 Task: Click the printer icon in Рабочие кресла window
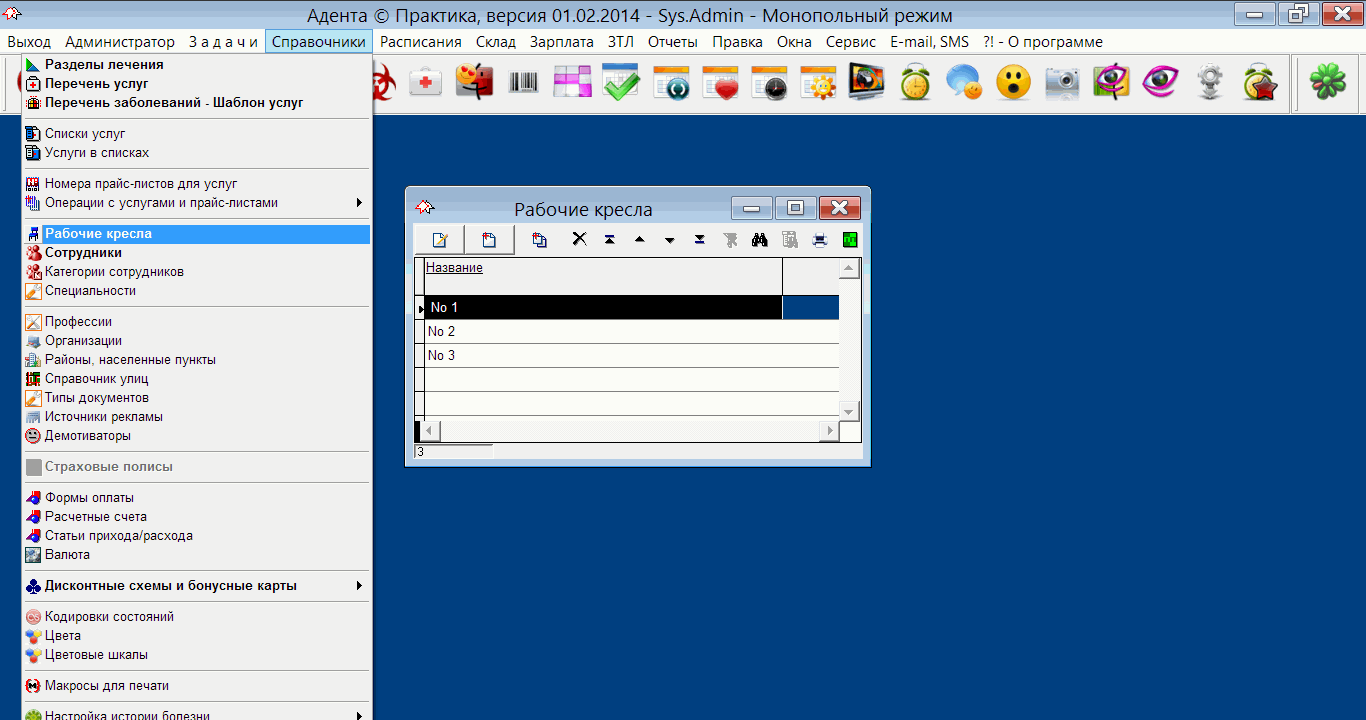pos(820,240)
